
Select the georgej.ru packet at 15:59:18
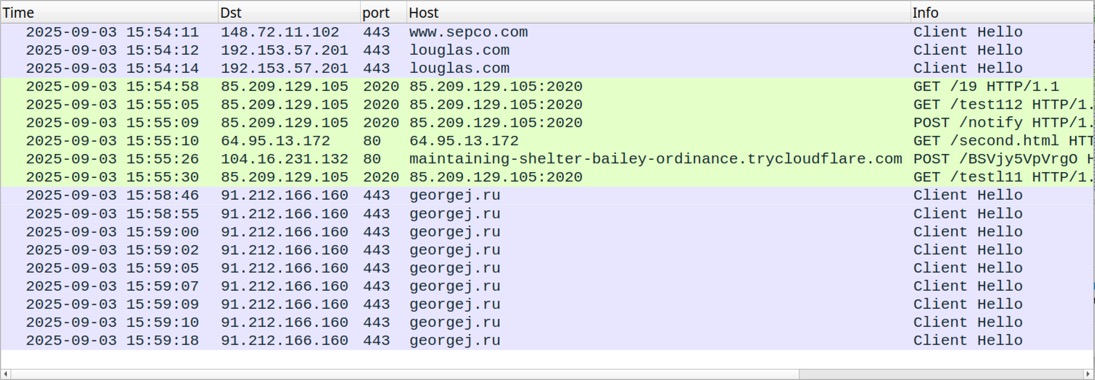click(x=548, y=341)
